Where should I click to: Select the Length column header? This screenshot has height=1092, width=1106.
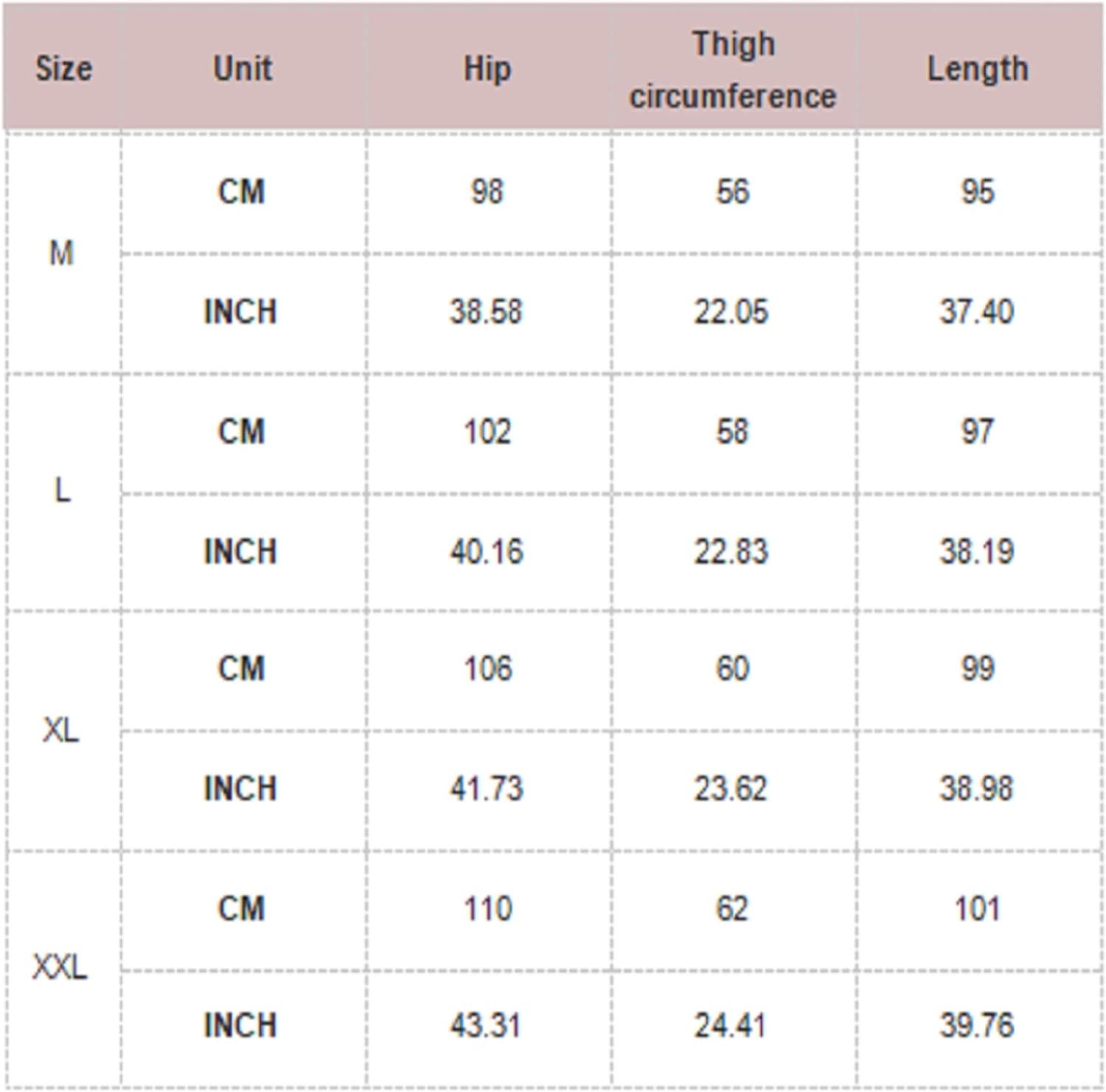coord(978,69)
